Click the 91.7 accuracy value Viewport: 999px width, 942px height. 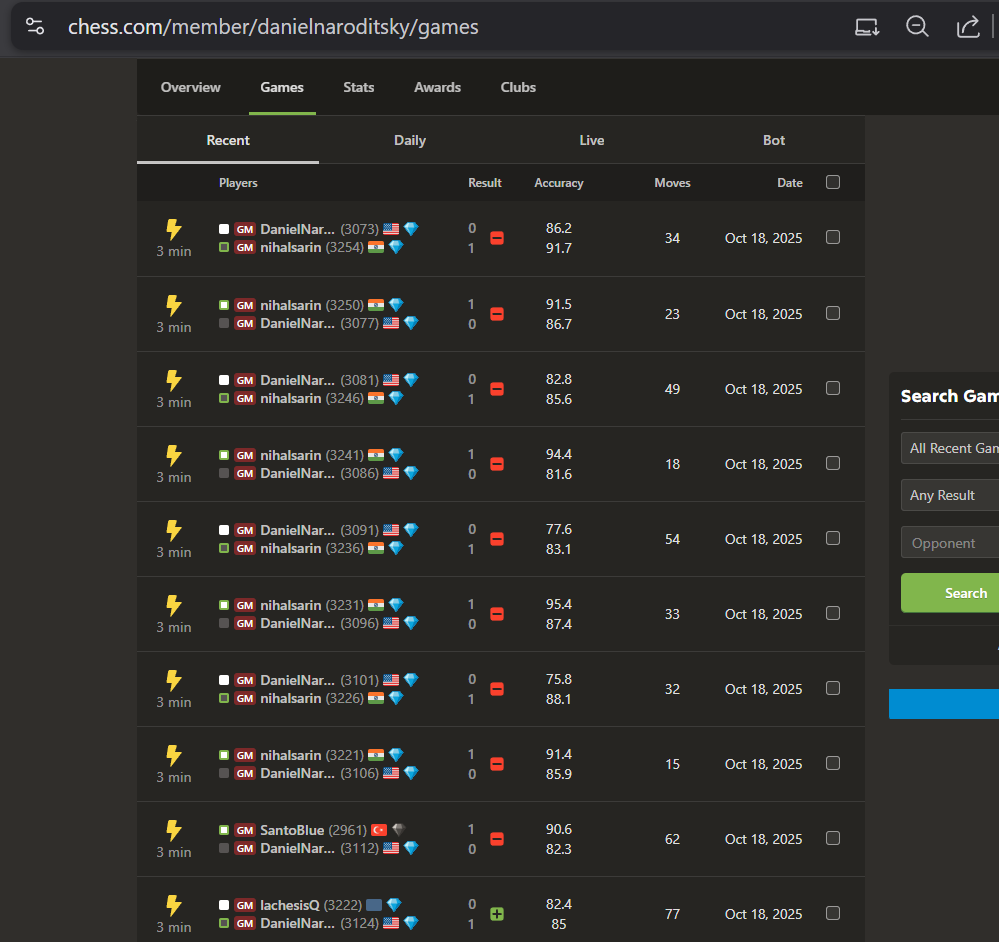click(559, 248)
